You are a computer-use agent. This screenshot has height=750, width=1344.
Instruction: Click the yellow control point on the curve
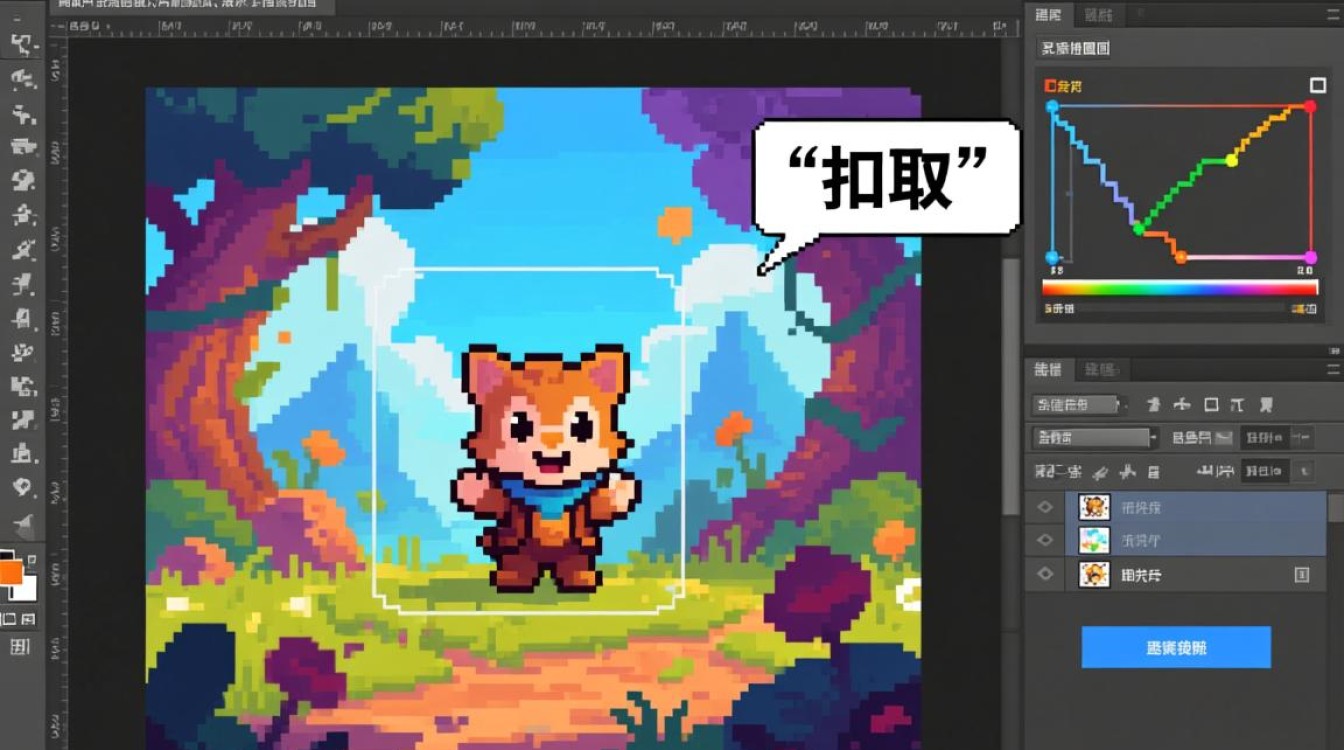pyautogui.click(x=1231, y=160)
